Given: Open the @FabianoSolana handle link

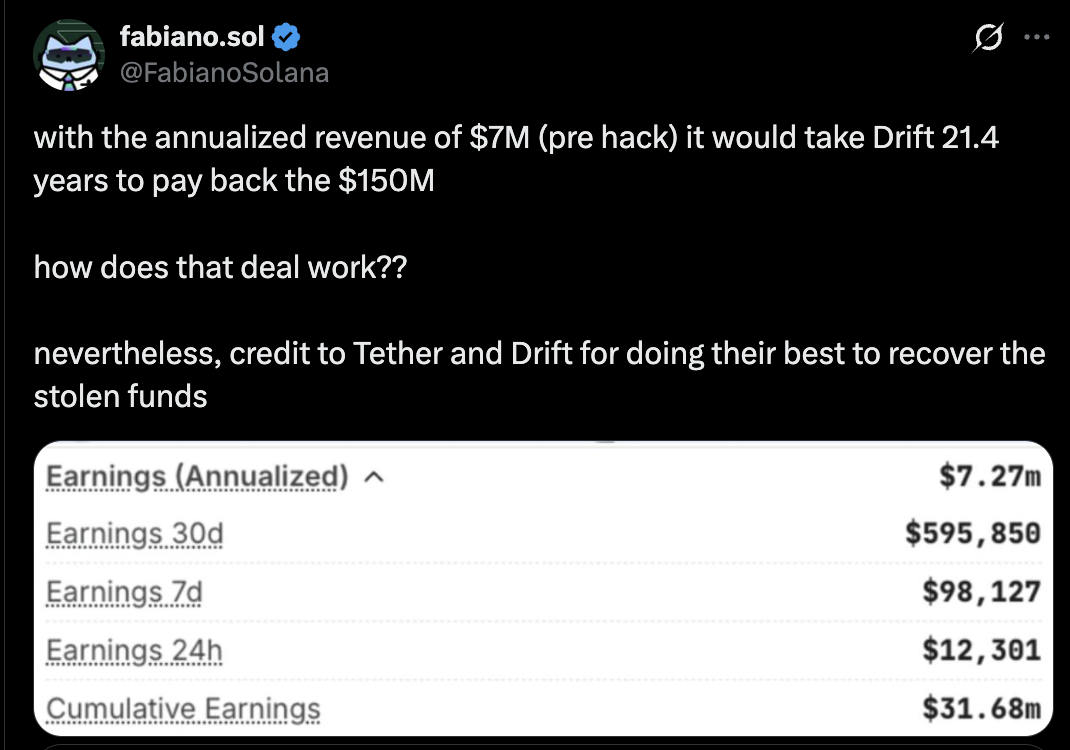Looking at the screenshot, I should click(x=224, y=73).
